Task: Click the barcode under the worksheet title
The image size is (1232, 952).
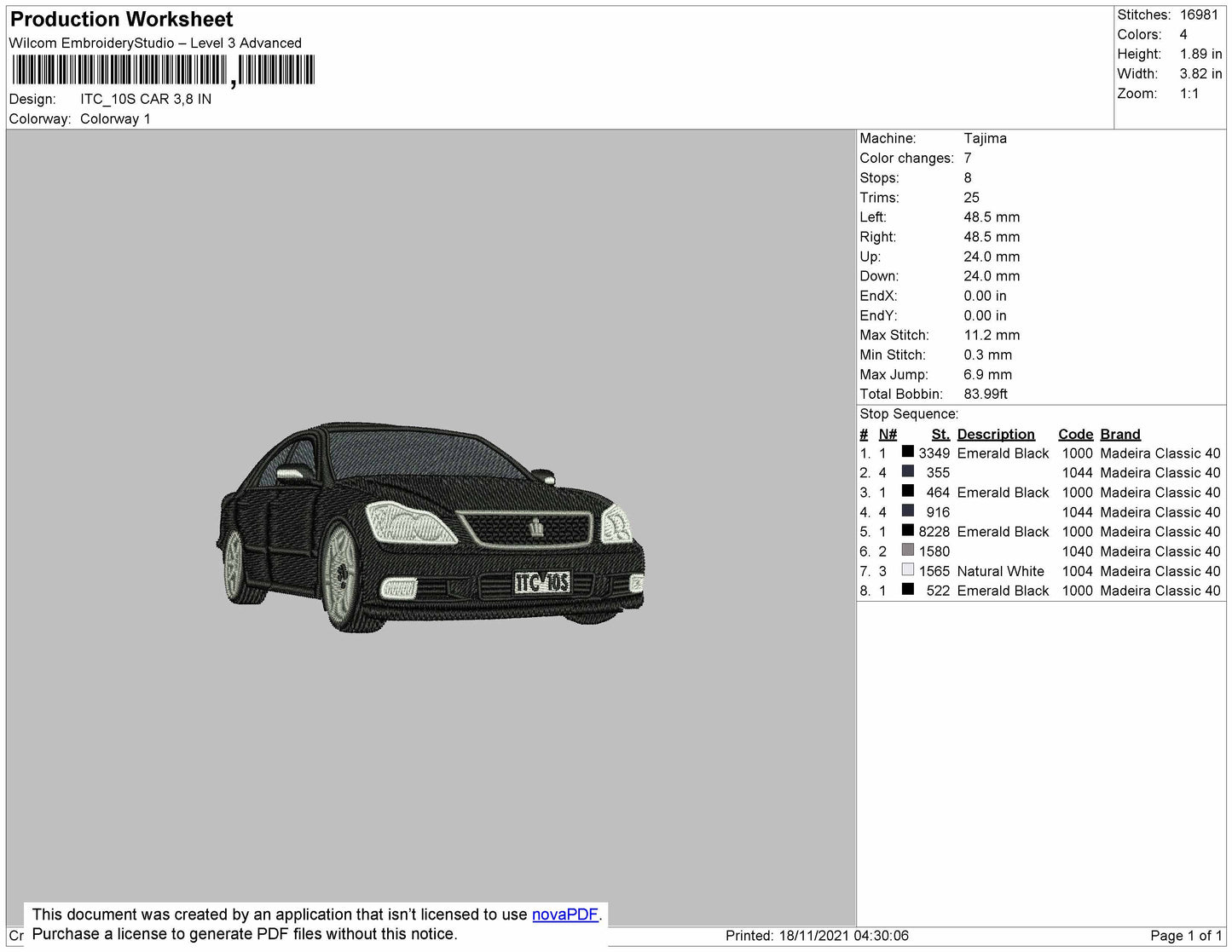Action: point(163,70)
